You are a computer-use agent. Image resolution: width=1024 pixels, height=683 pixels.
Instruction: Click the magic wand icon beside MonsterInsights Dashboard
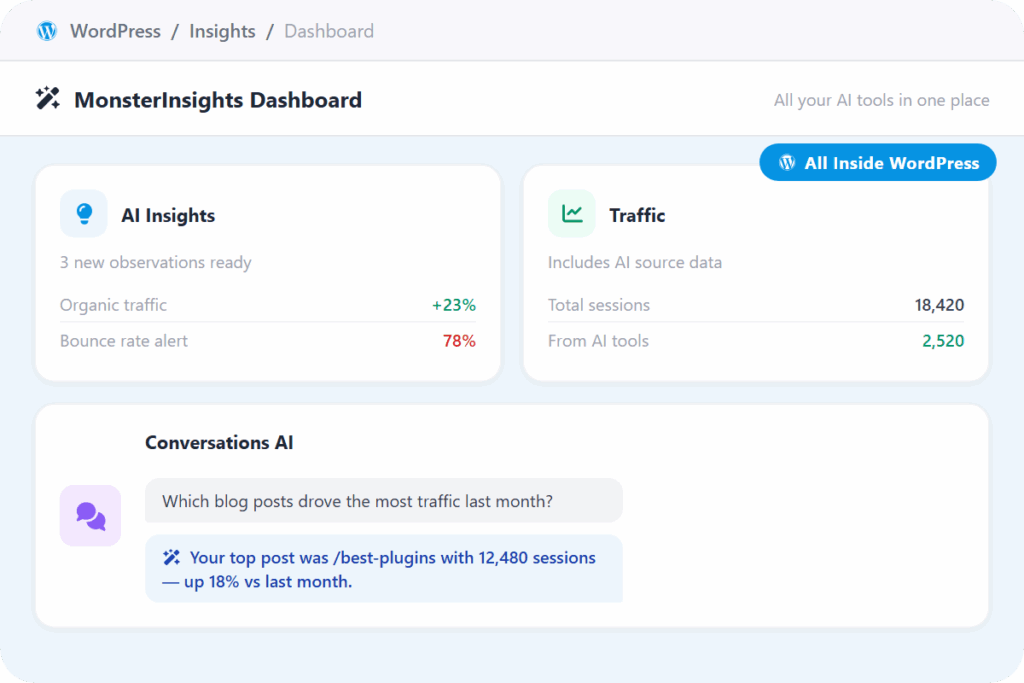[x=48, y=99]
